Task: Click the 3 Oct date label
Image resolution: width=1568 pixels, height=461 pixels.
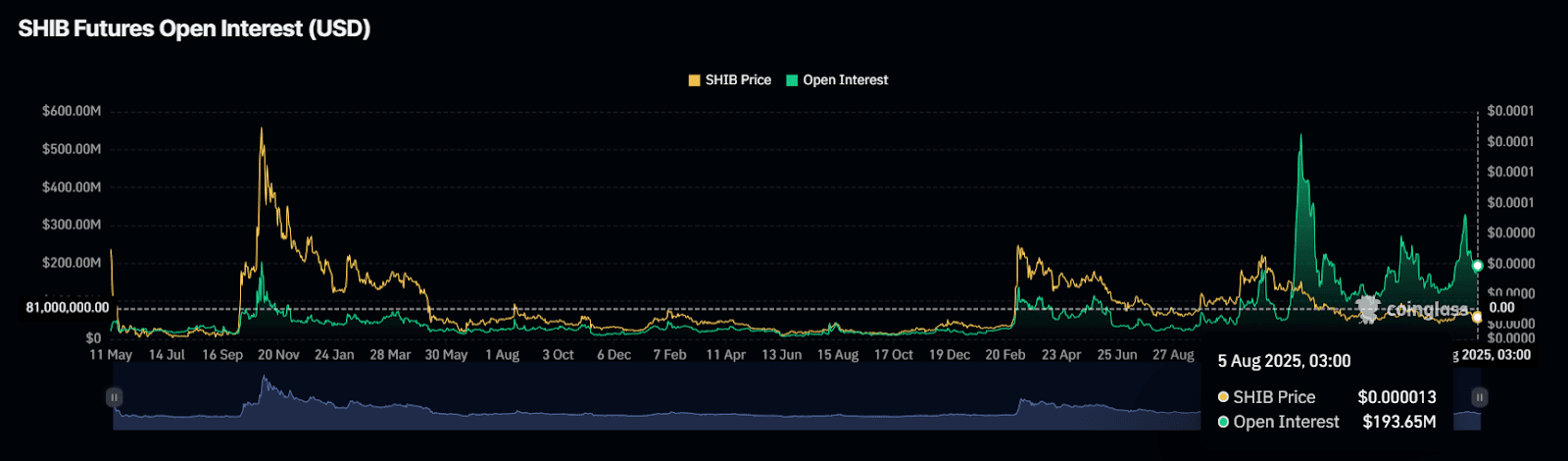Action: click(559, 355)
